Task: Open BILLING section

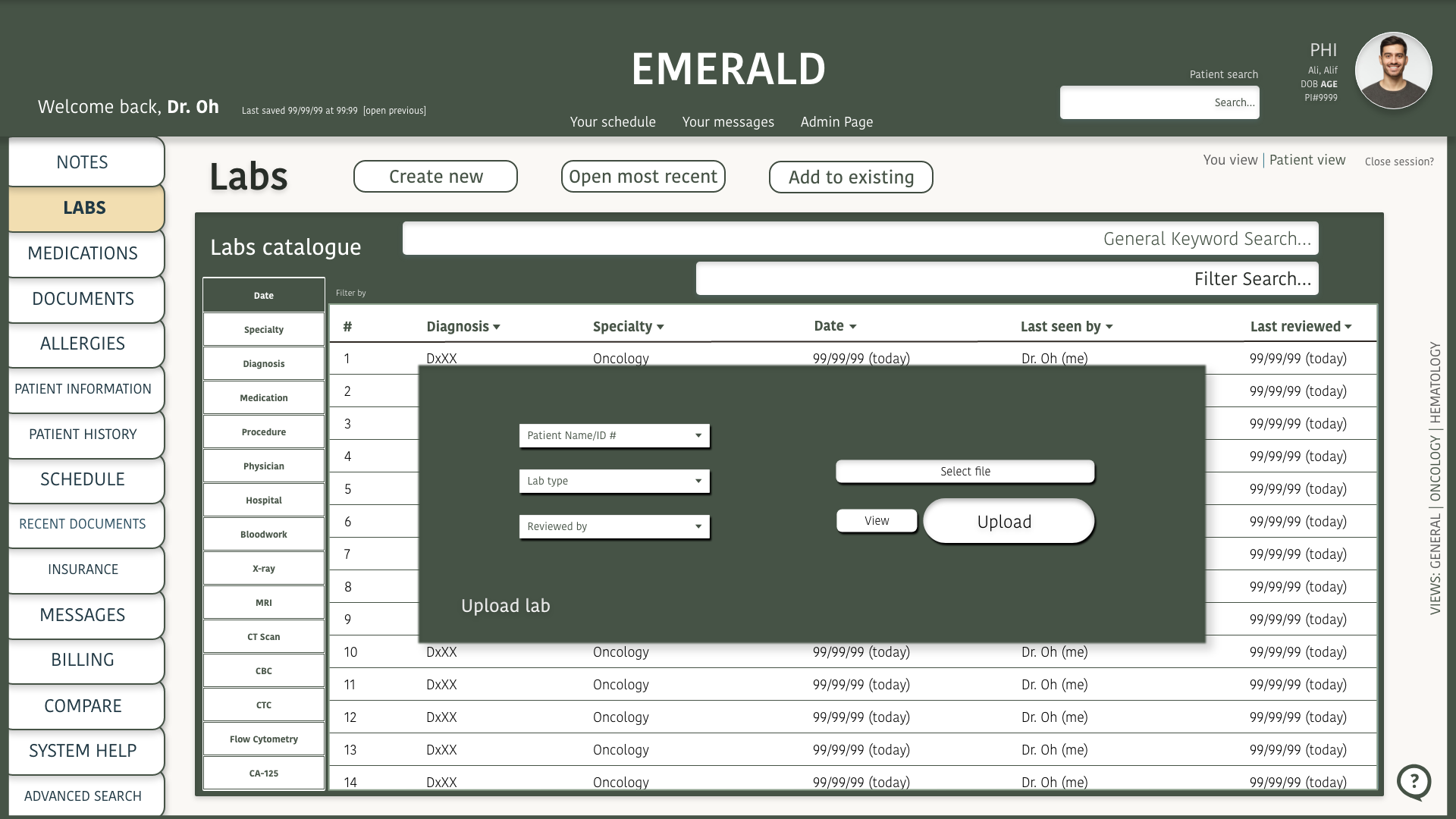Action: point(86,660)
